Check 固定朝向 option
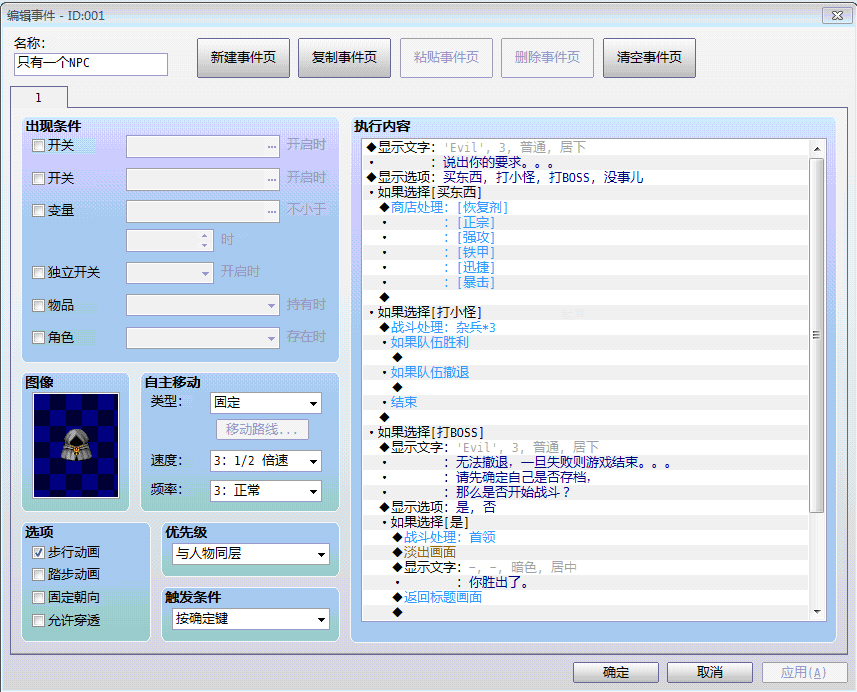Image resolution: width=857 pixels, height=692 pixels. (38, 597)
